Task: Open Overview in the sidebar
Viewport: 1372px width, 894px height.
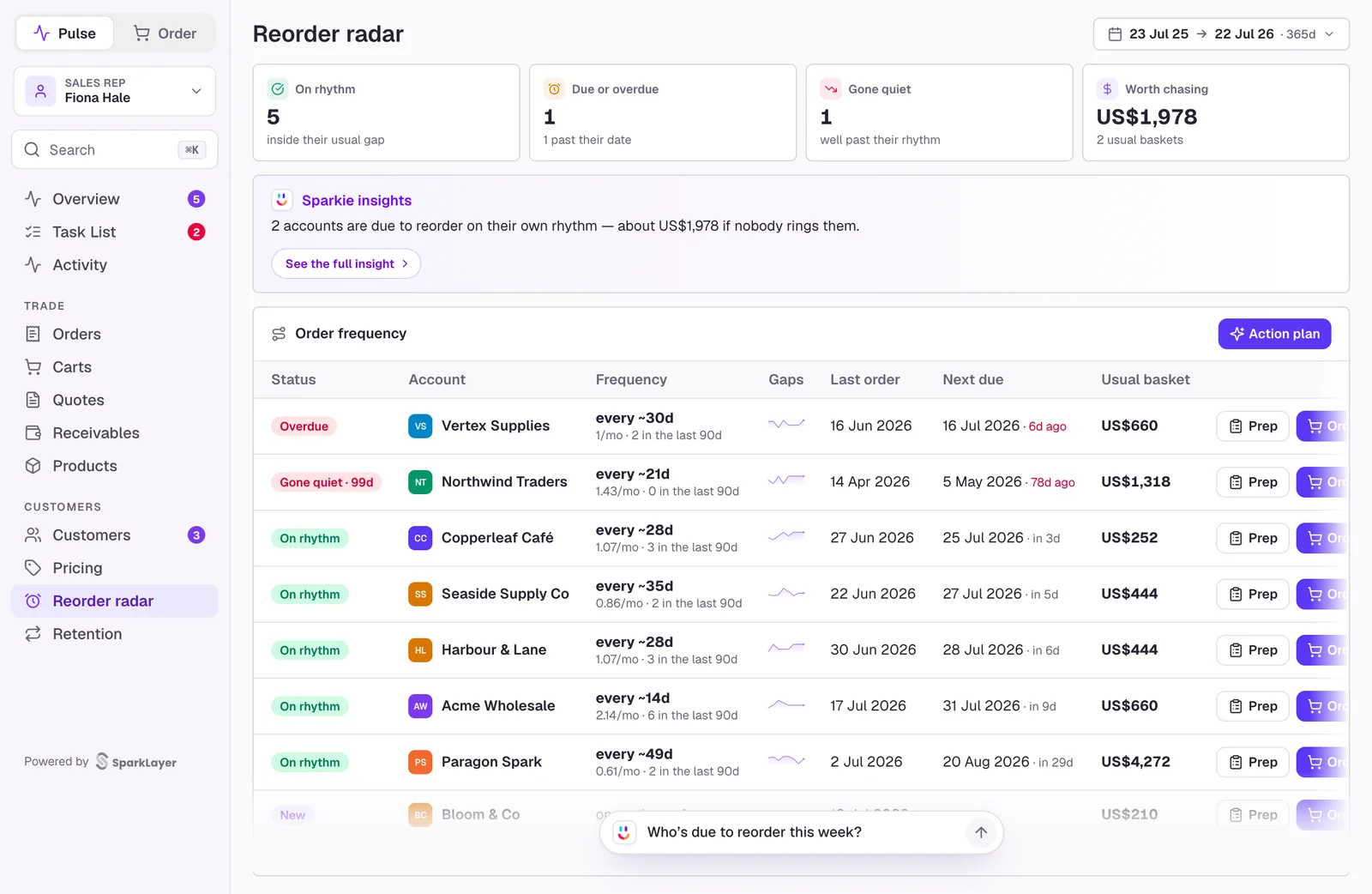Action: pyautogui.click(x=115, y=199)
